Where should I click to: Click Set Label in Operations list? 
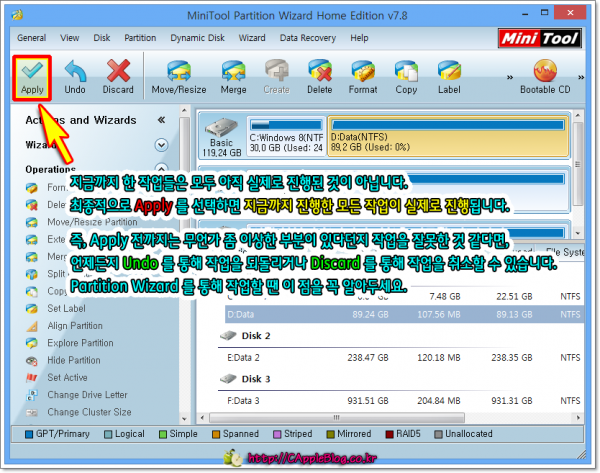(66, 308)
